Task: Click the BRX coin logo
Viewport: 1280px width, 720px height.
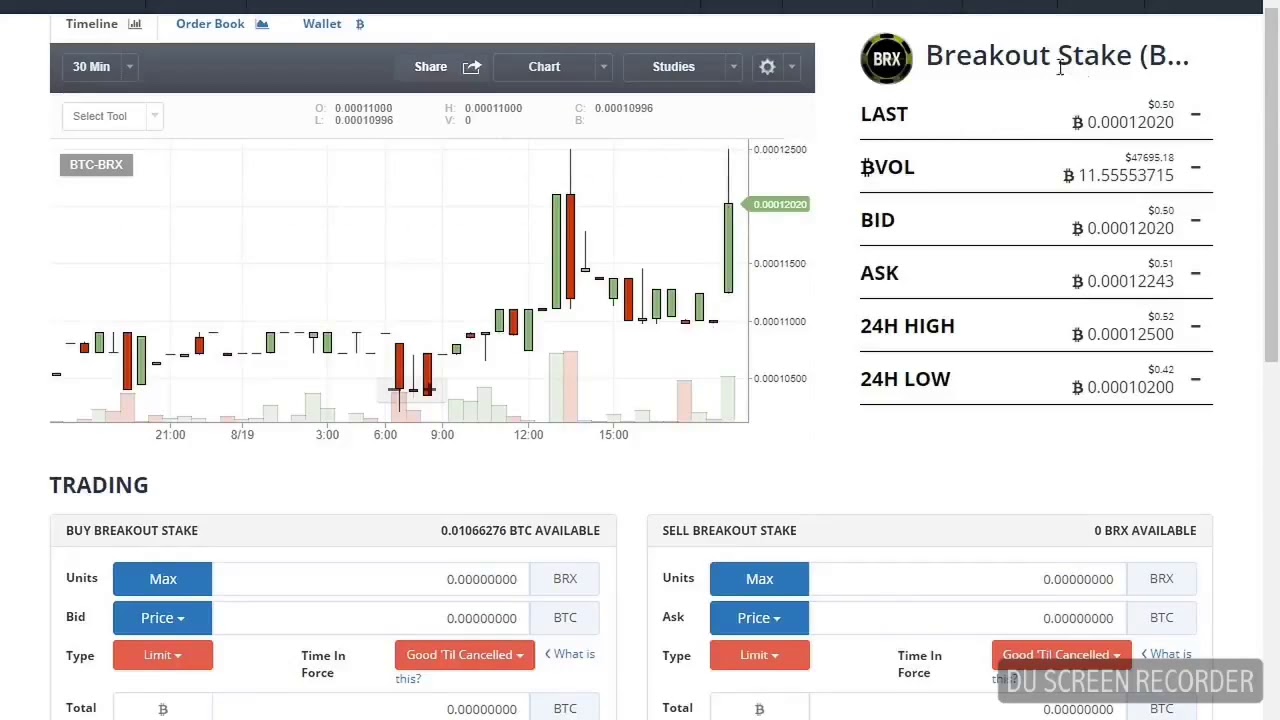Action: coord(886,59)
